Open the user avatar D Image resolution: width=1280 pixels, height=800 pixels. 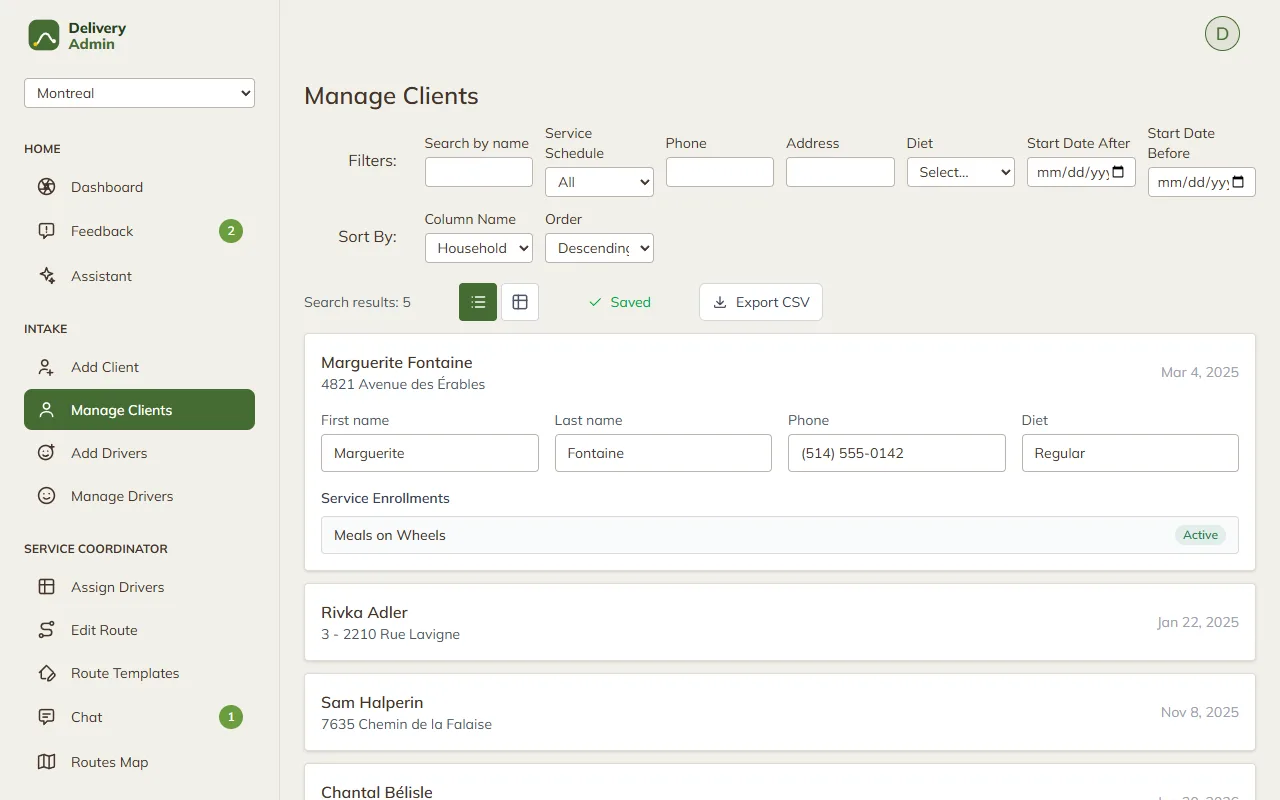[x=1222, y=33]
